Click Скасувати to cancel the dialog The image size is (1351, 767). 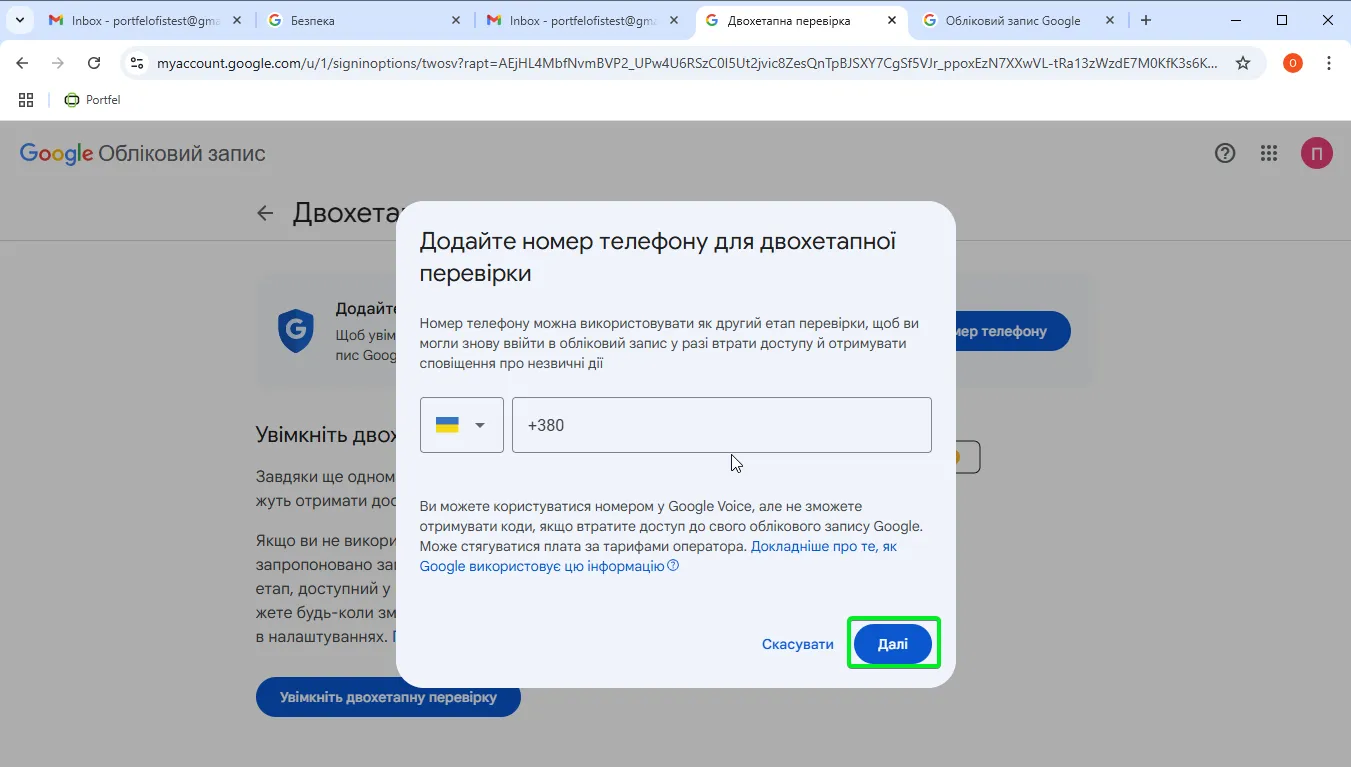(x=797, y=644)
